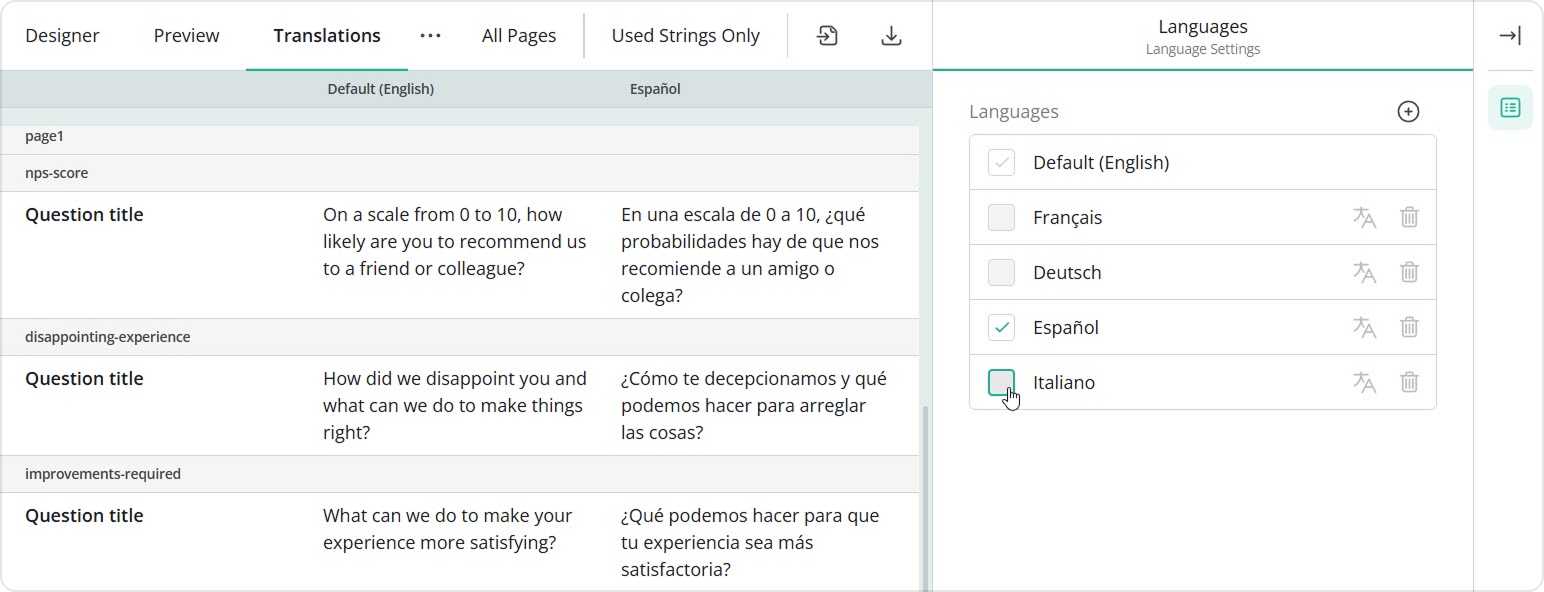Select the Deutsch language entry
The width and height of the screenshot is (1544, 592).
(x=1066, y=272)
